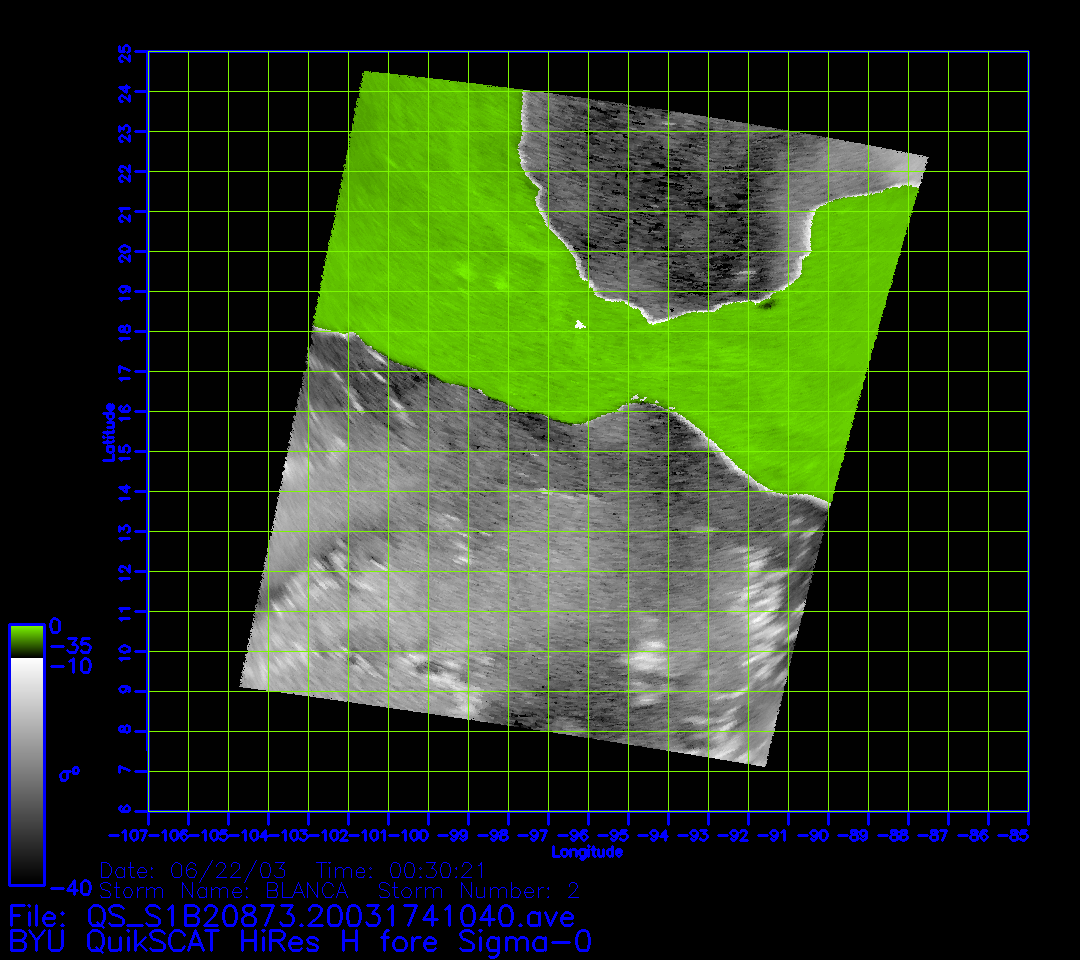Click the "BYU QuikSCAT HiRes H fore Sigma-0" title
The image size is (1080, 960).
(x=300, y=942)
